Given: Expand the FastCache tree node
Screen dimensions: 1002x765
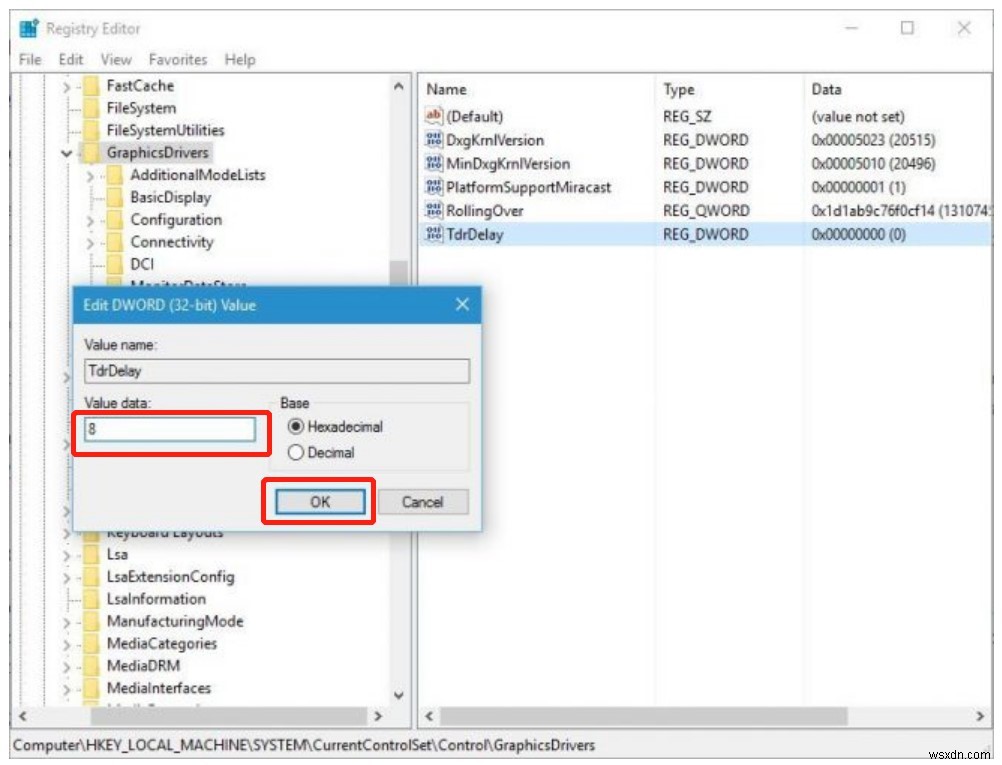Looking at the screenshot, I should (x=66, y=86).
